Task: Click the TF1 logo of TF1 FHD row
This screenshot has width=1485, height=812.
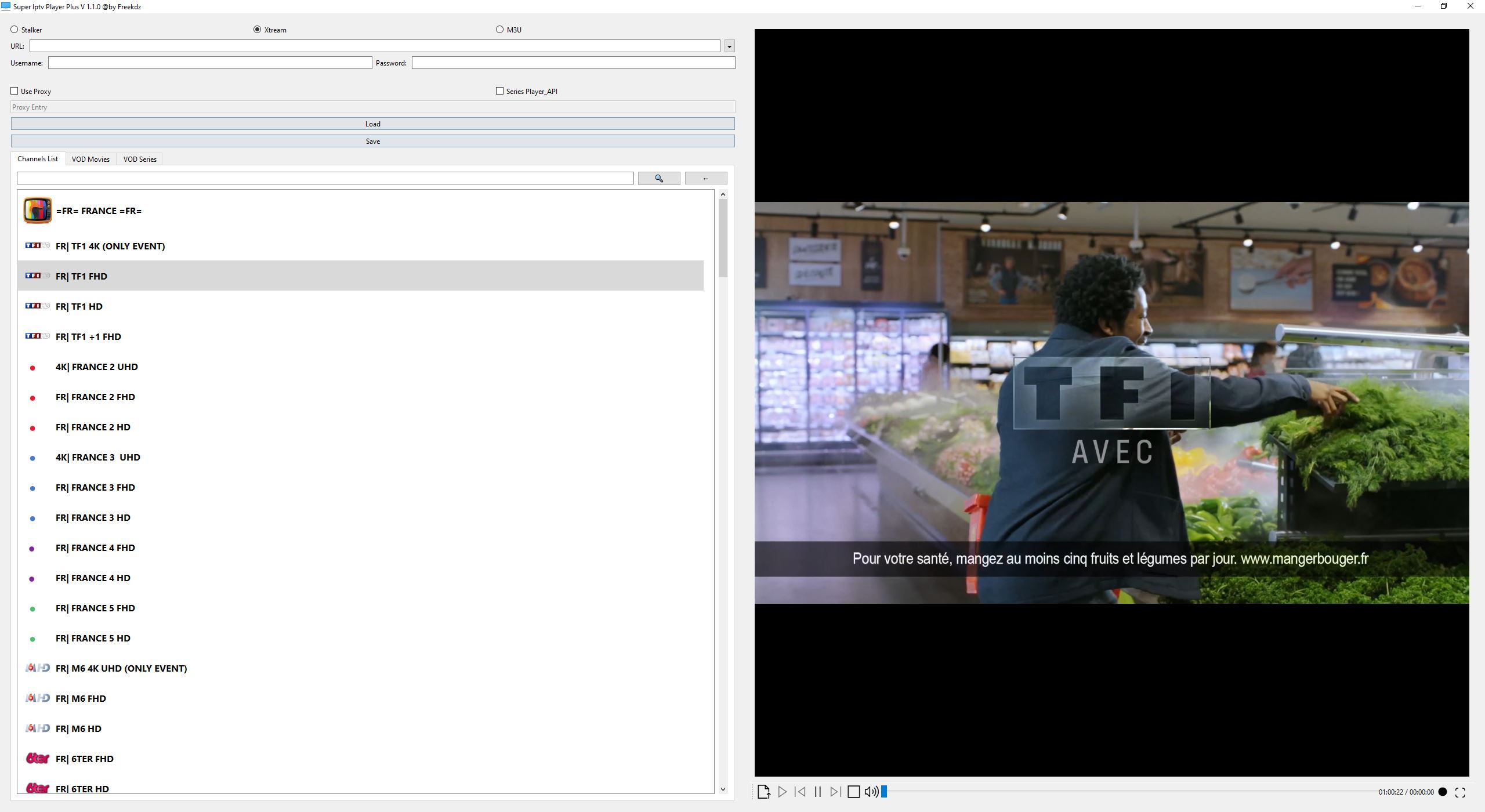Action: click(x=37, y=276)
